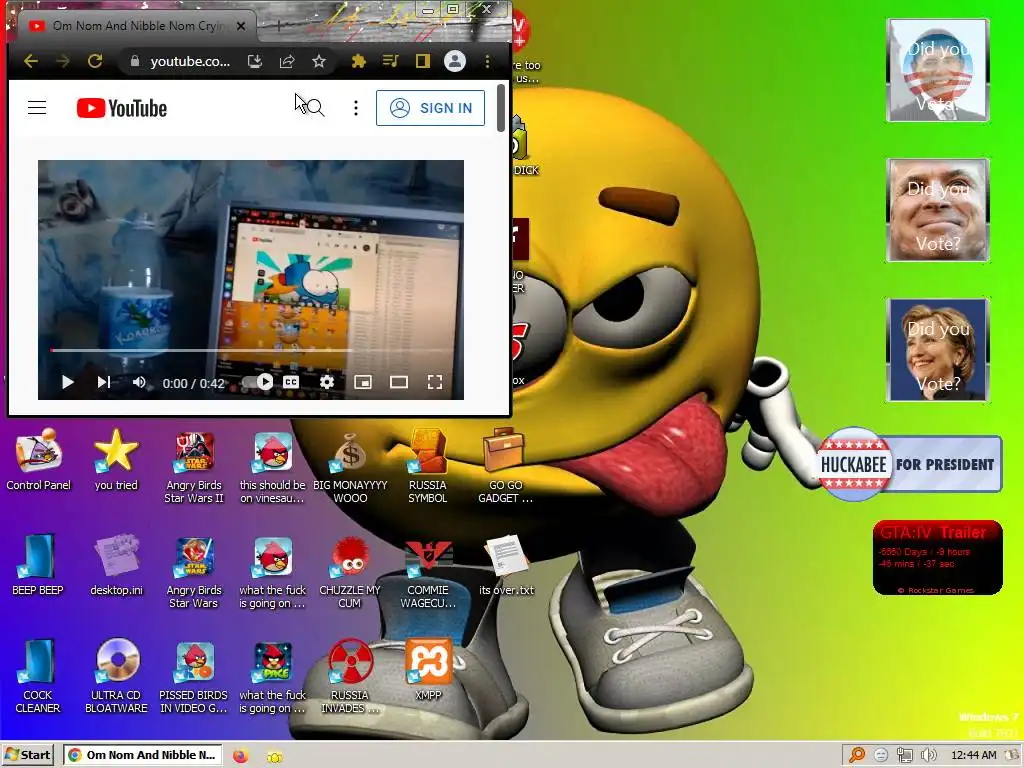This screenshot has width=1024, height=768.
Task: Open YouTube search
Action: coord(315,108)
